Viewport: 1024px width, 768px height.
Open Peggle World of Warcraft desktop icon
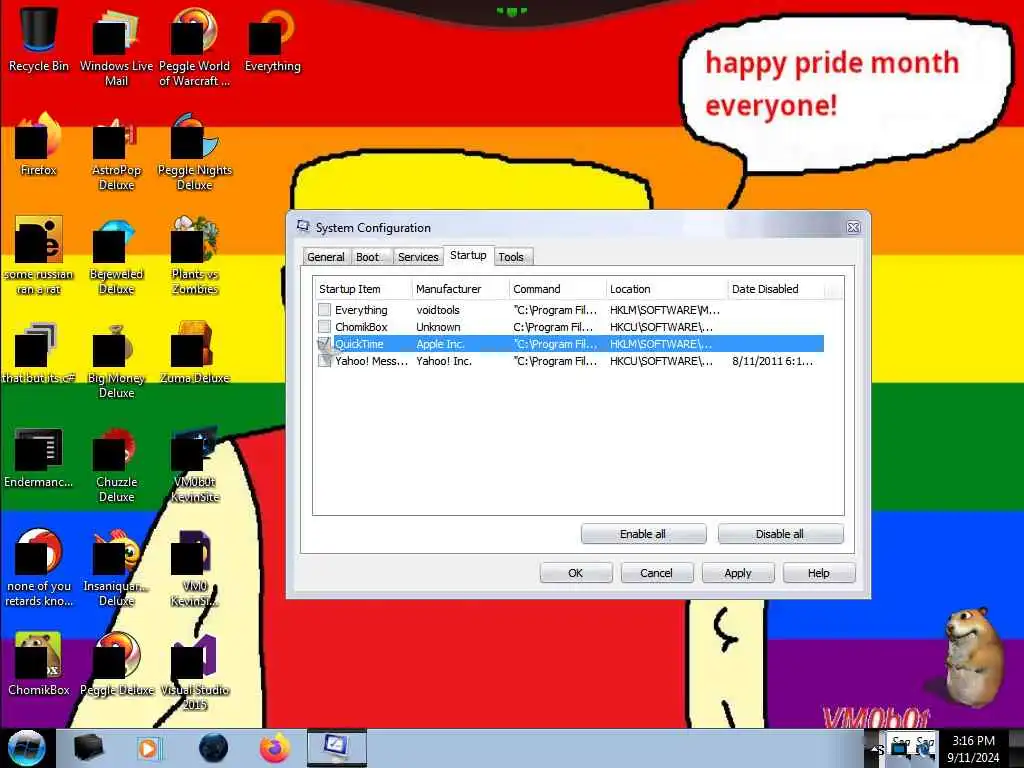tap(195, 46)
